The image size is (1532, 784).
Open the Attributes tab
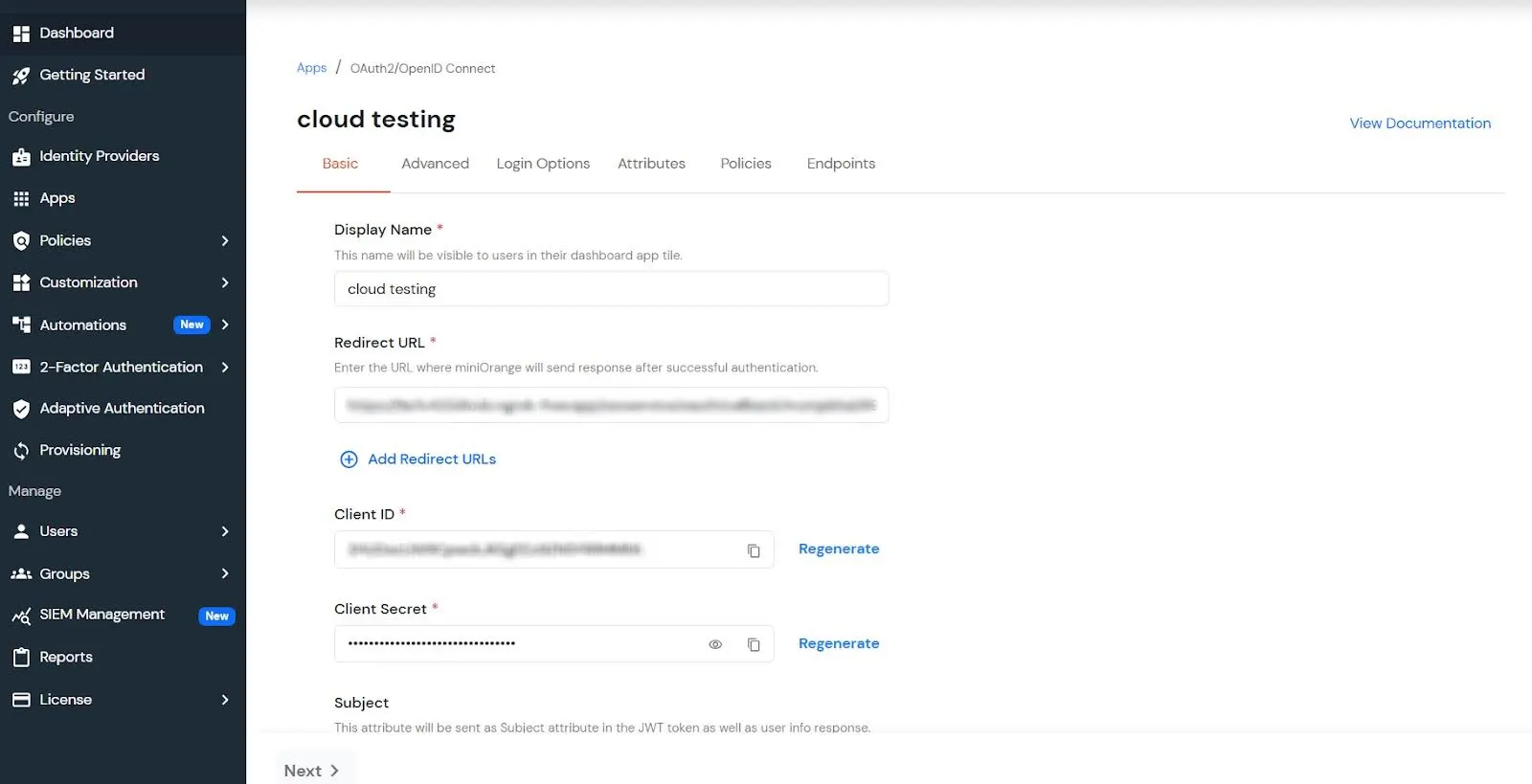[x=651, y=164]
